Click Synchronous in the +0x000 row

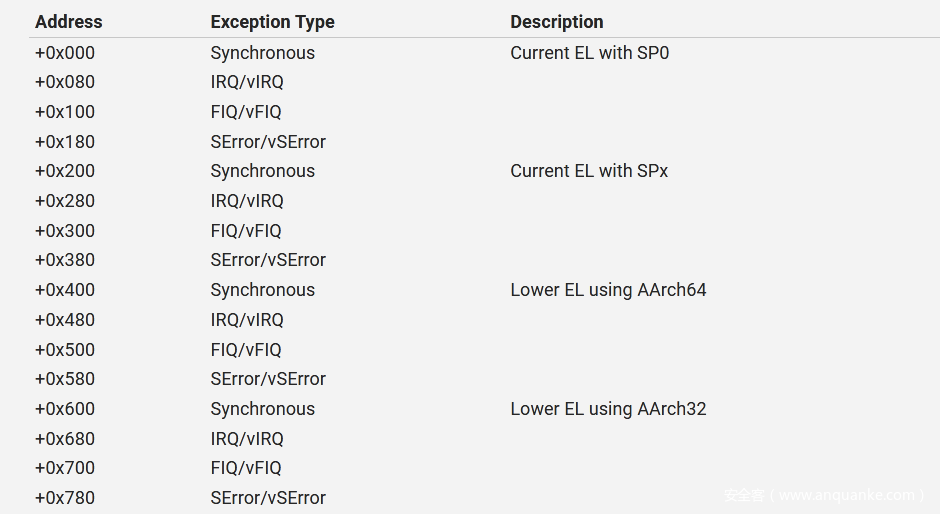(262, 53)
